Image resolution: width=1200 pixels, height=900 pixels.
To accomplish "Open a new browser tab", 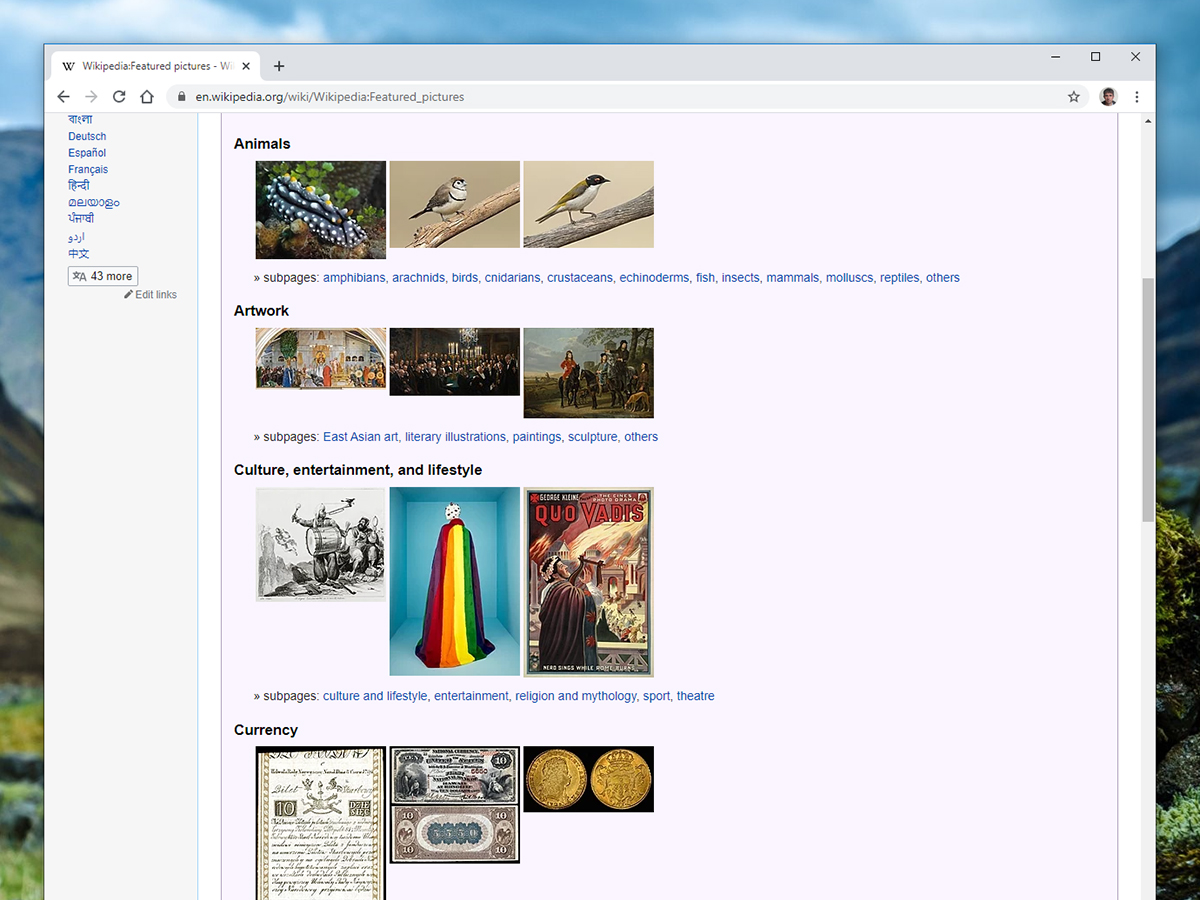I will coord(279,66).
